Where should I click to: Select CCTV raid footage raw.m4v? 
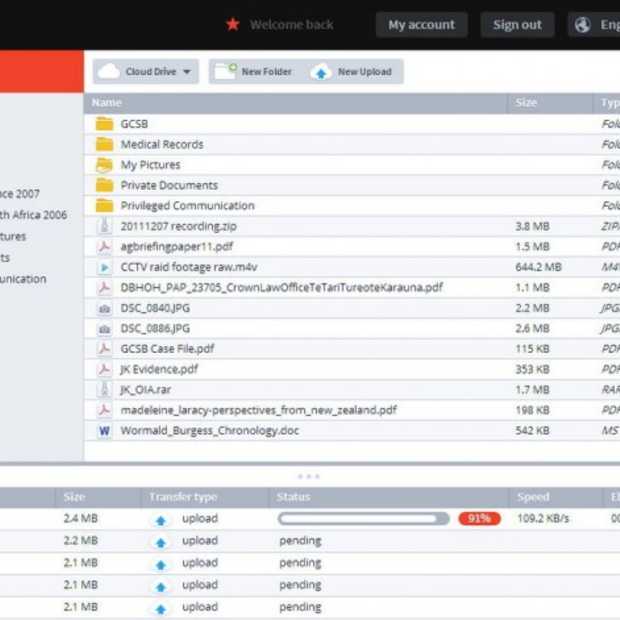point(189,267)
